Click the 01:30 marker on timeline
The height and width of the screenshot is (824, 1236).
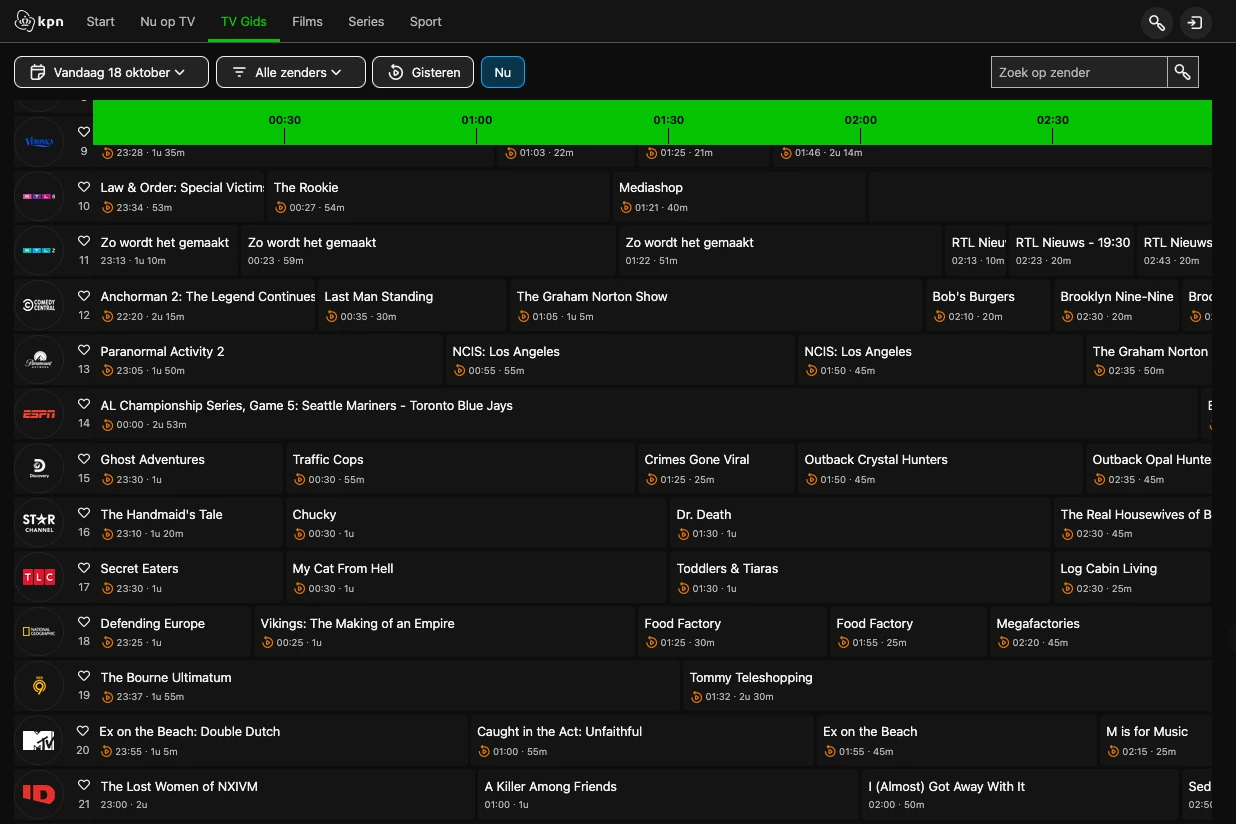click(x=668, y=121)
